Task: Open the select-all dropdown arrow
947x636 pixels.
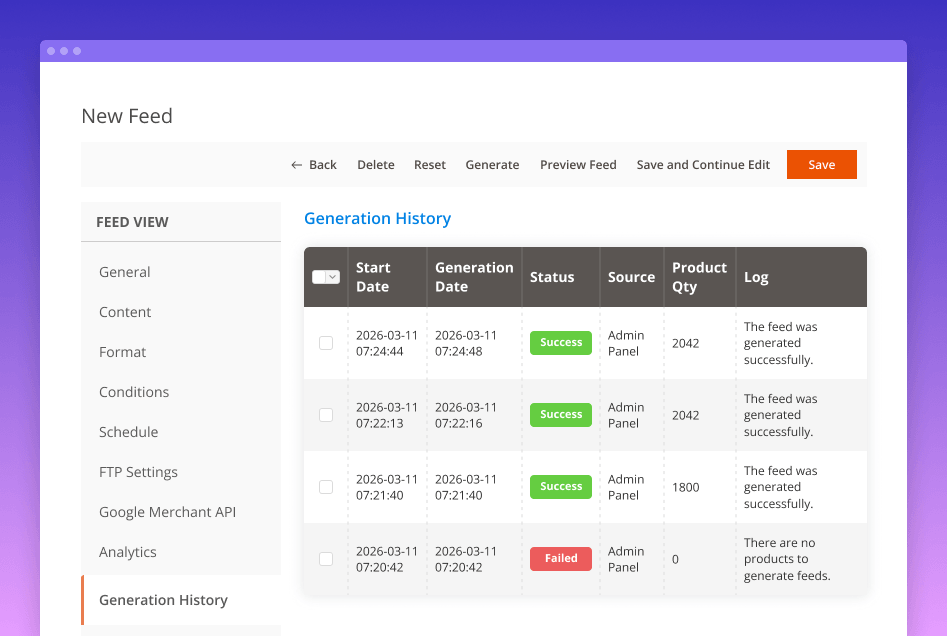Action: [x=332, y=277]
